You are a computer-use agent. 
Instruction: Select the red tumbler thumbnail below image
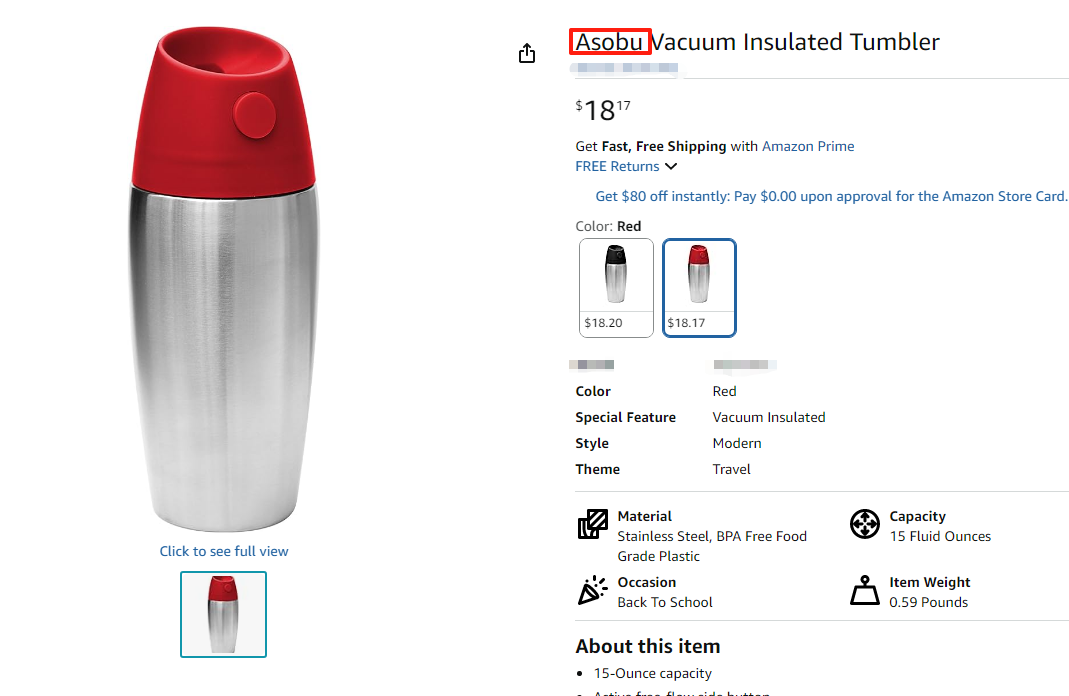(223, 614)
